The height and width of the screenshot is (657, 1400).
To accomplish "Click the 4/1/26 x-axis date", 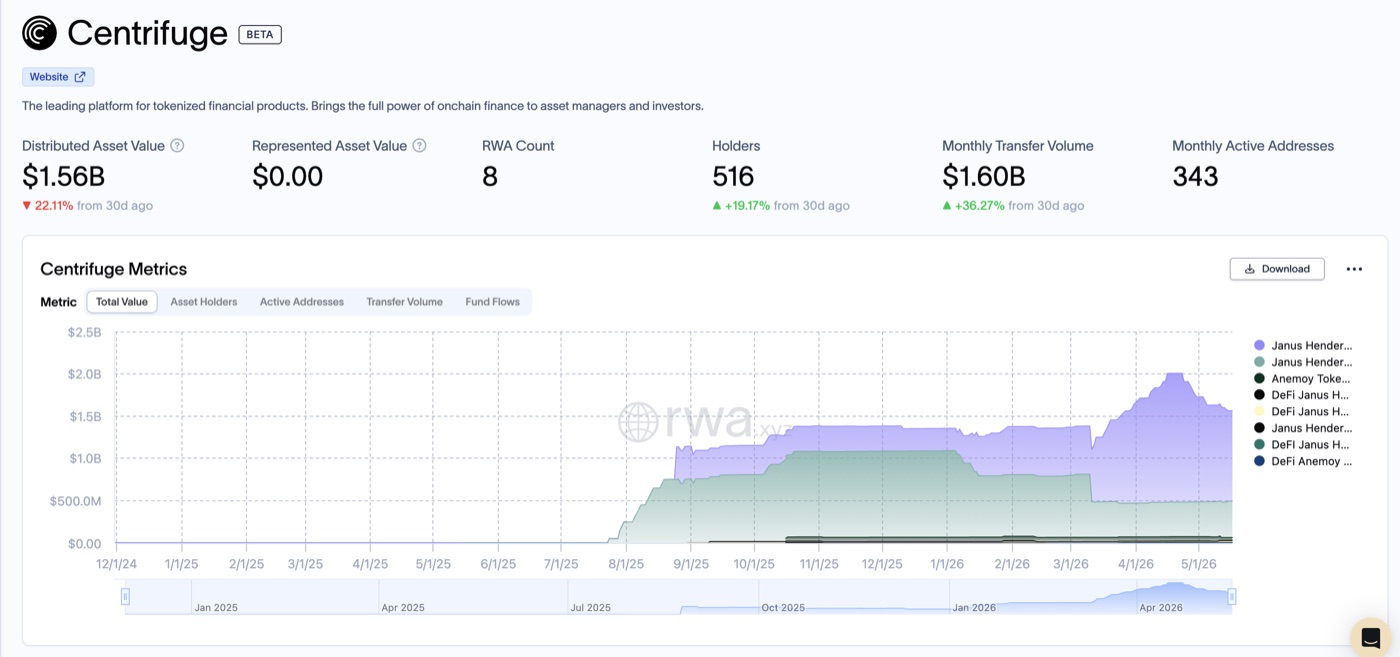I will pos(1135,564).
